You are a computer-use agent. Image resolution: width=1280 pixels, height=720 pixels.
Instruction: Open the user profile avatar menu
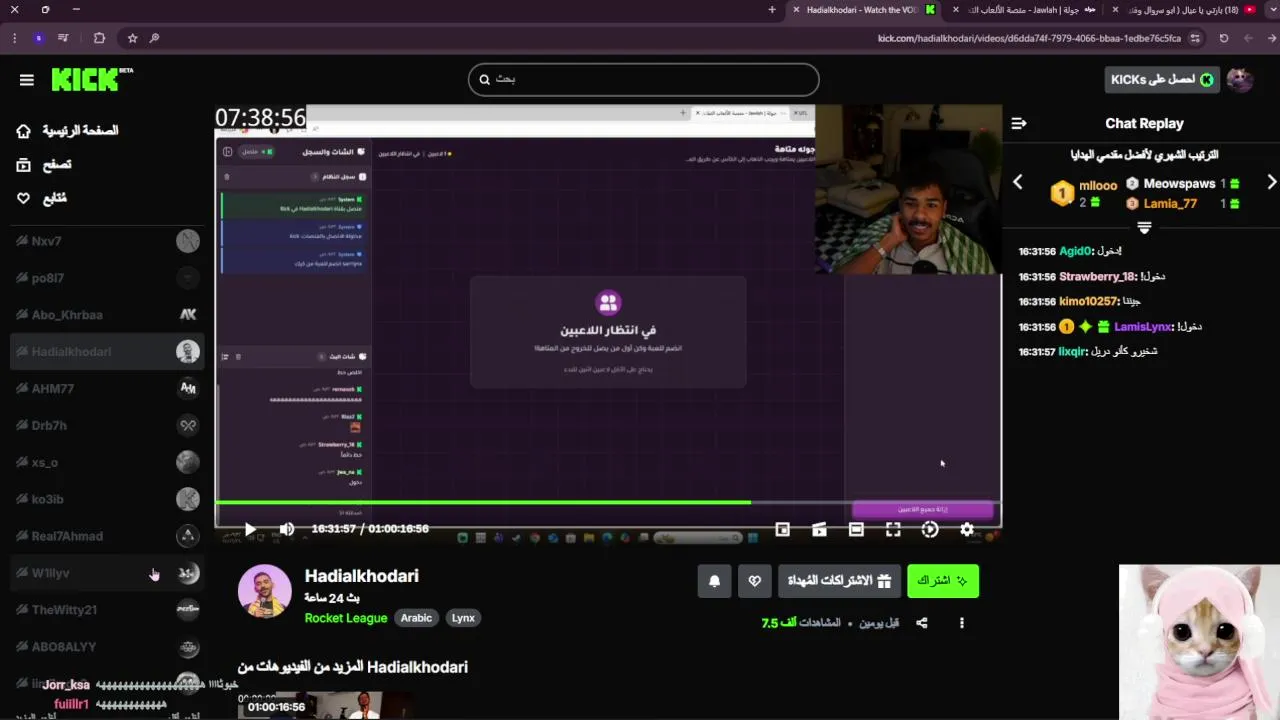tap(1240, 80)
